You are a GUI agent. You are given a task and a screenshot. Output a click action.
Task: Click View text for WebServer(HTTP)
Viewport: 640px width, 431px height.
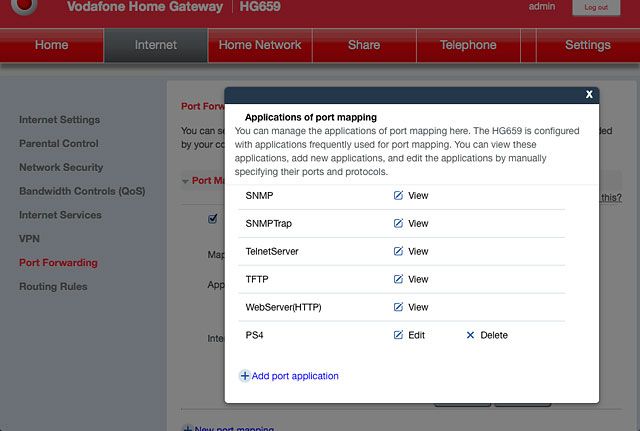418,307
